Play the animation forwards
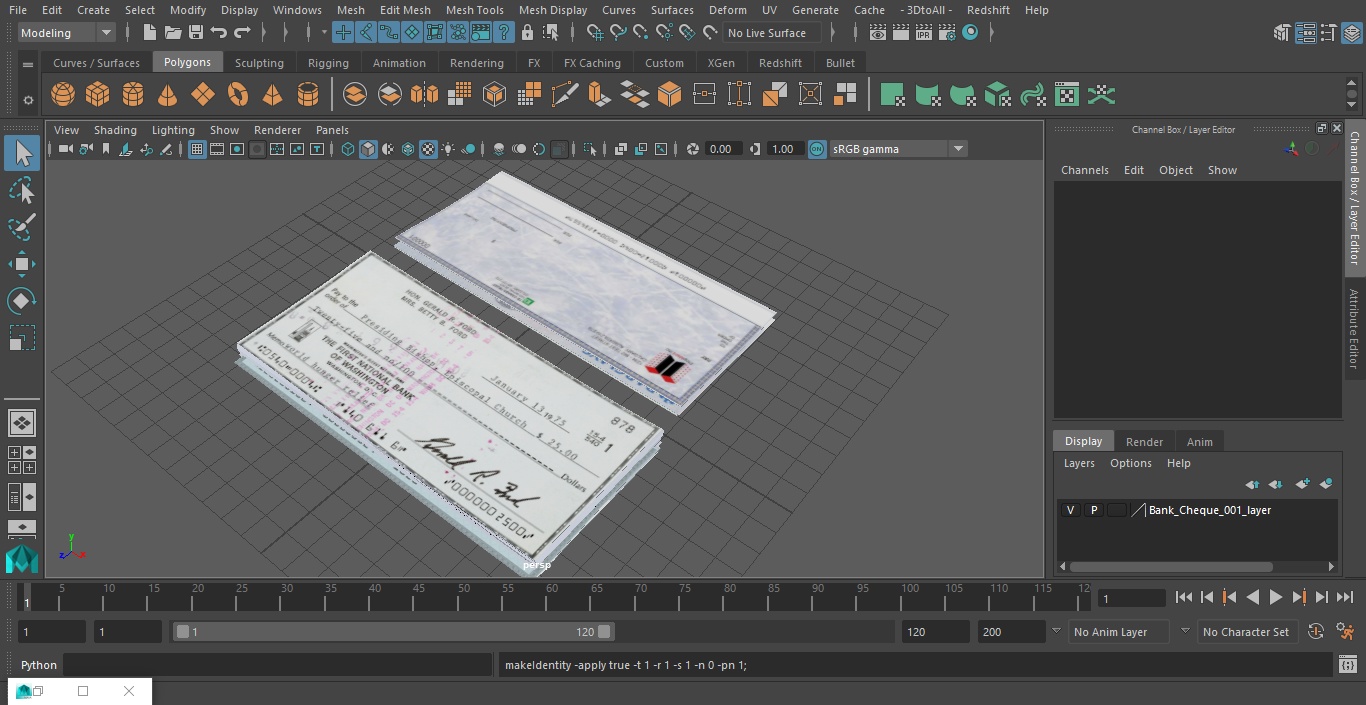1366x705 pixels. coord(1275,597)
